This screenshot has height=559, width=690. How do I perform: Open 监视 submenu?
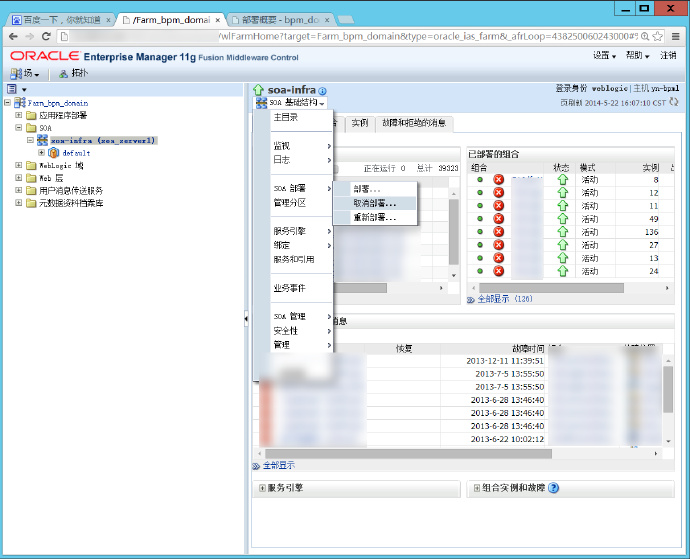click(x=301, y=146)
